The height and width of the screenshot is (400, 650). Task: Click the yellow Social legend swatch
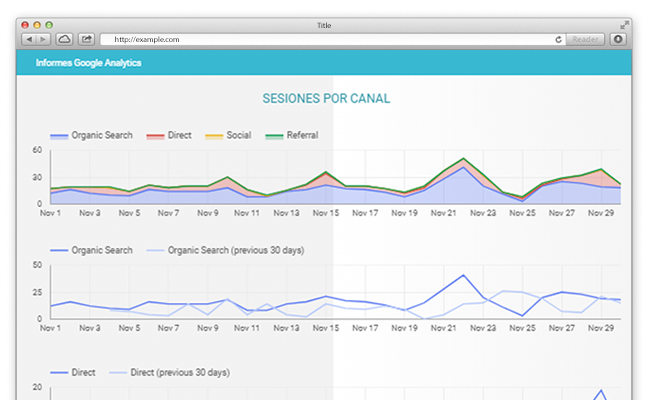coord(214,136)
